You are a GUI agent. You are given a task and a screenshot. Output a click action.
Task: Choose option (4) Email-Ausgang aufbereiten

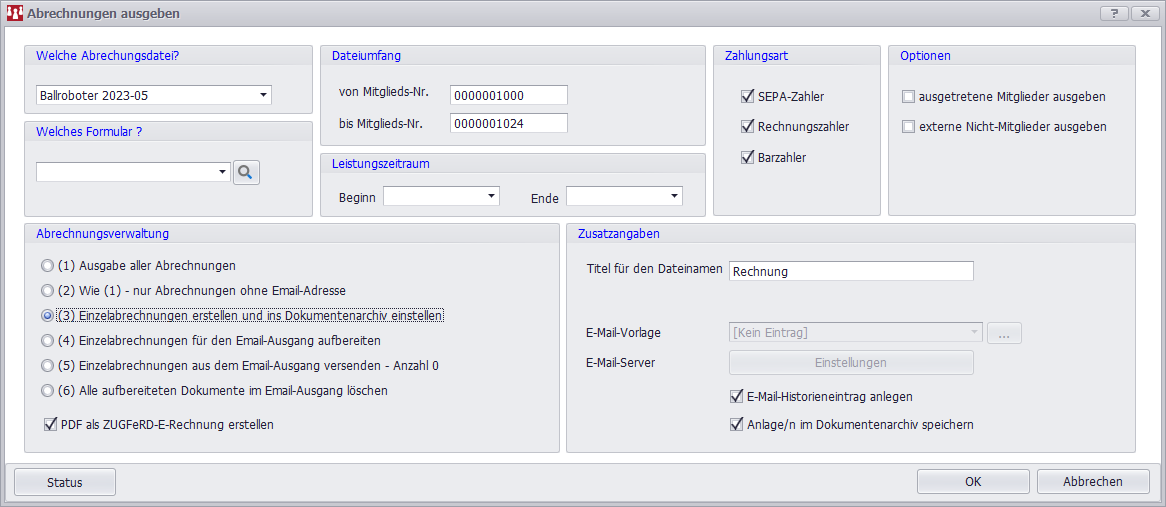46,341
